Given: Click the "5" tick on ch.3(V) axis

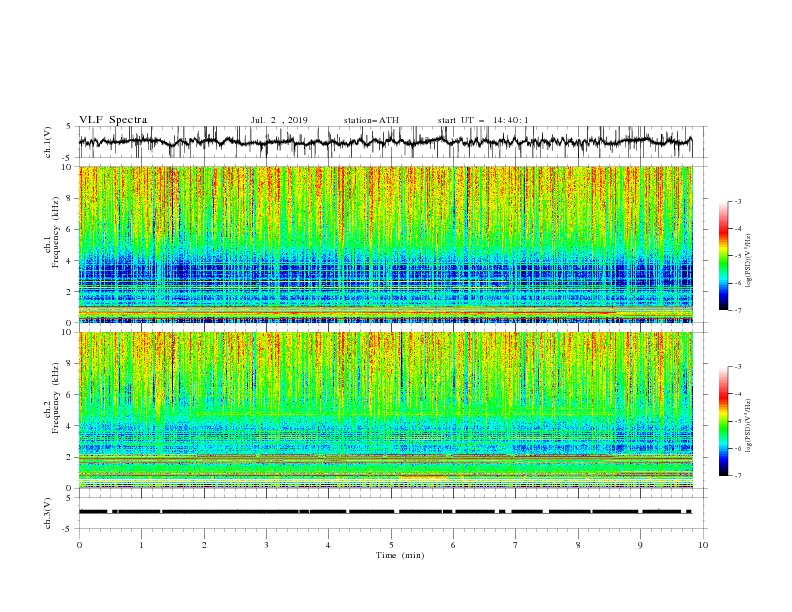Looking at the screenshot, I should coord(68,498).
